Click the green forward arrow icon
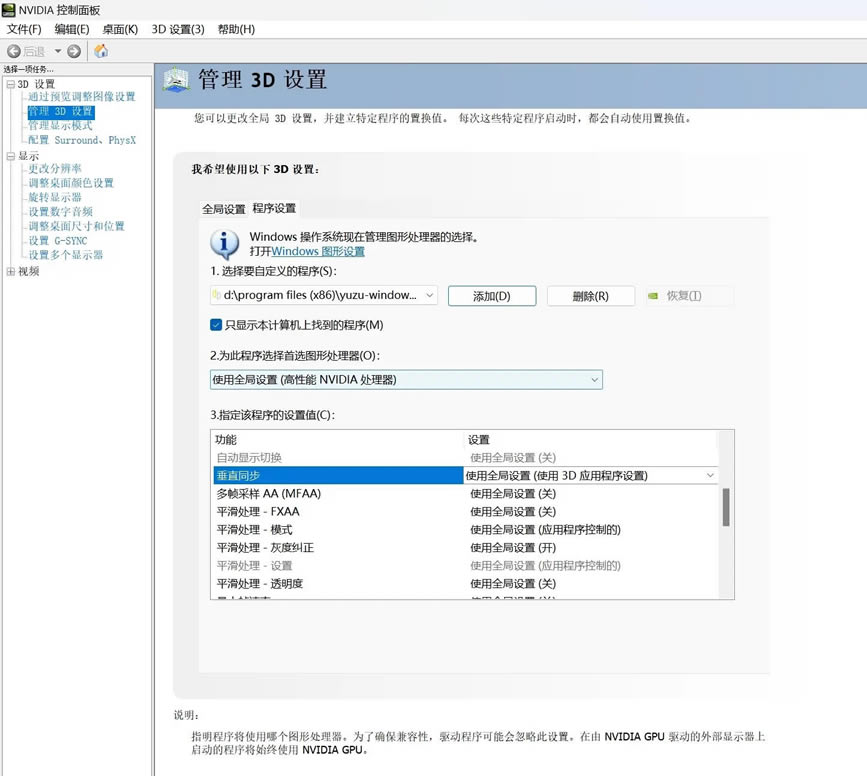 [x=74, y=51]
